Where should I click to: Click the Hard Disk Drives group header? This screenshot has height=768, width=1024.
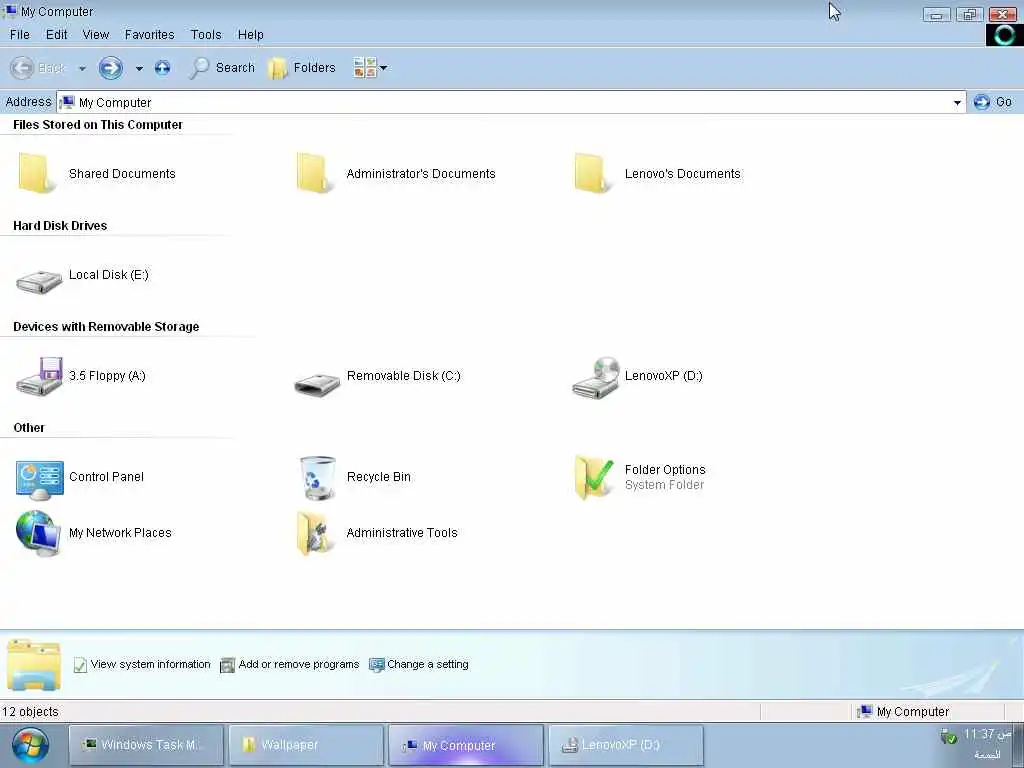(x=60, y=225)
